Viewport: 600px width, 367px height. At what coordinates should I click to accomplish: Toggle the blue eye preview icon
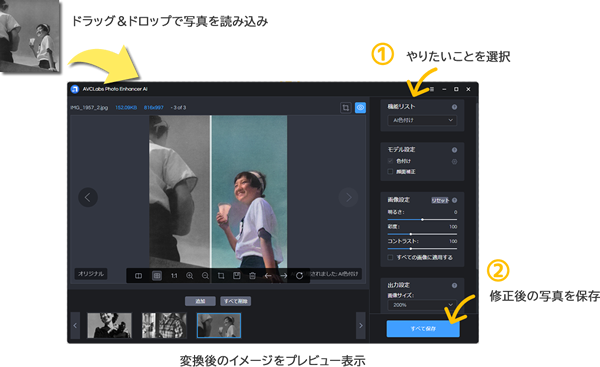pyautogui.click(x=360, y=108)
